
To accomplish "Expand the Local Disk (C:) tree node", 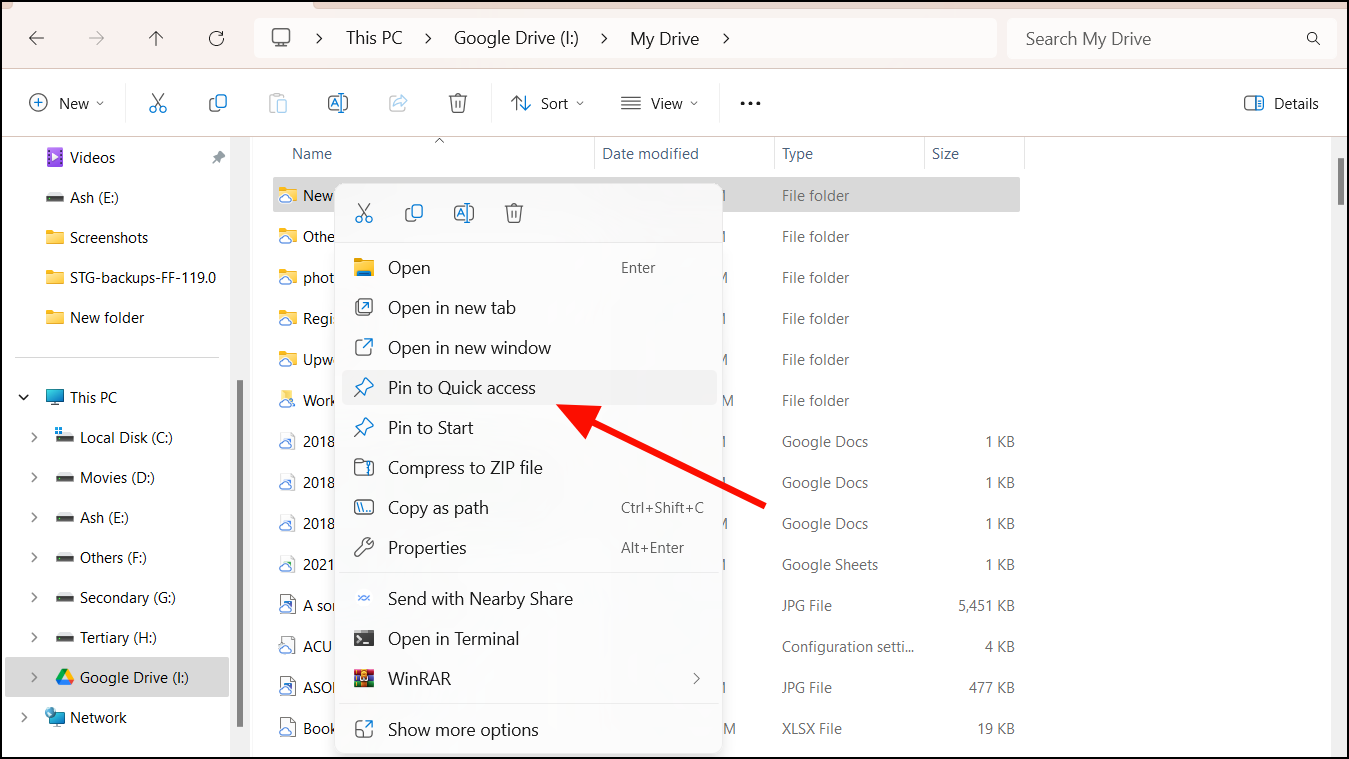I will coord(34,438).
